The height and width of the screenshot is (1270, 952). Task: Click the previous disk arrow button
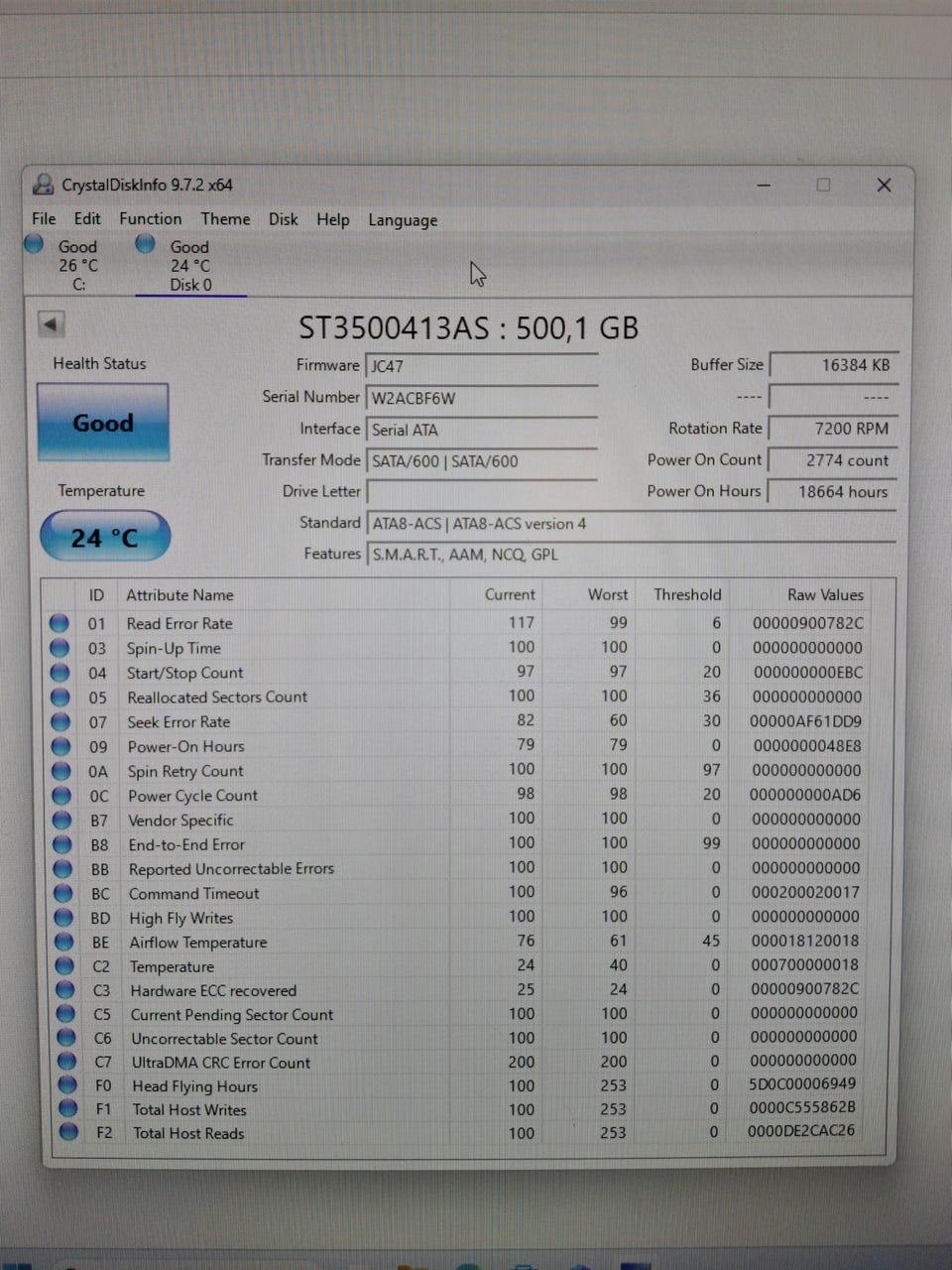coord(51,324)
